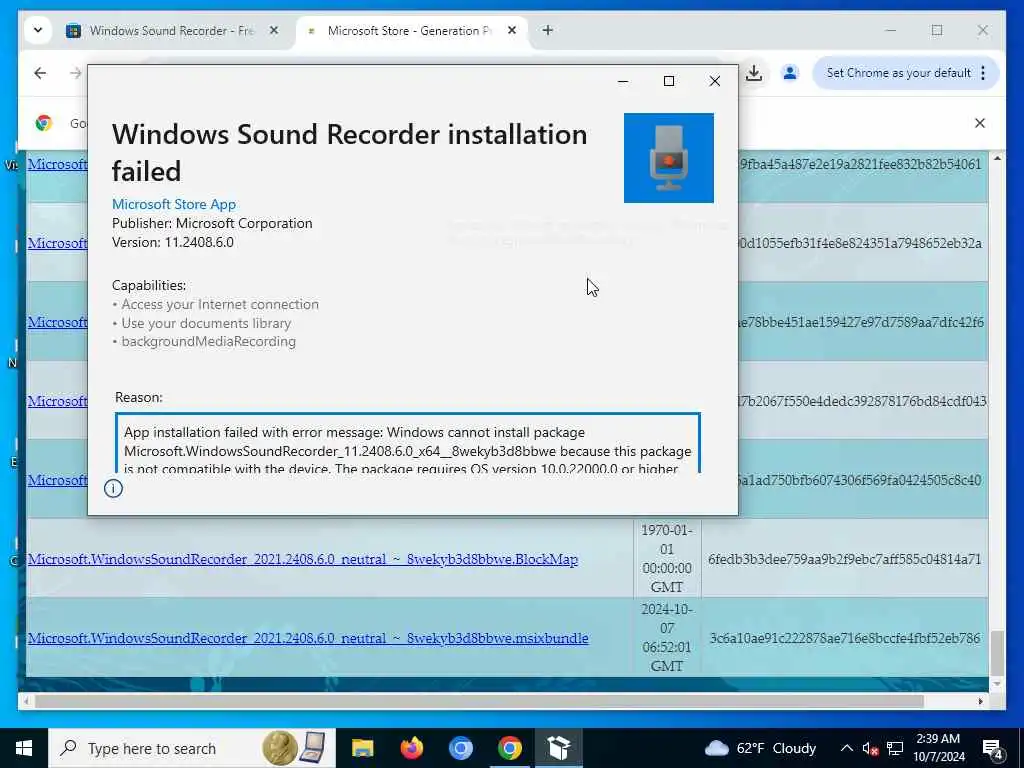Go back in Chrome
Screen dimensions: 1024x768
(40, 73)
